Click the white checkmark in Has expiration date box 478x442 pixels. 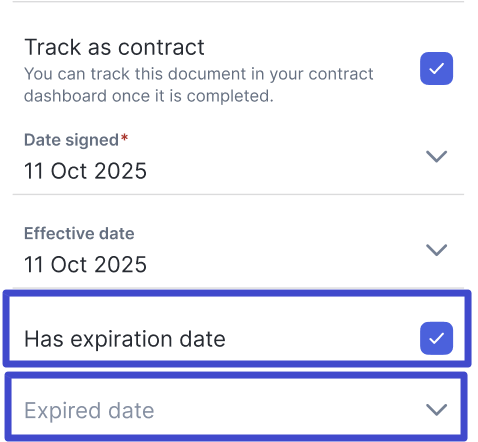(x=436, y=338)
